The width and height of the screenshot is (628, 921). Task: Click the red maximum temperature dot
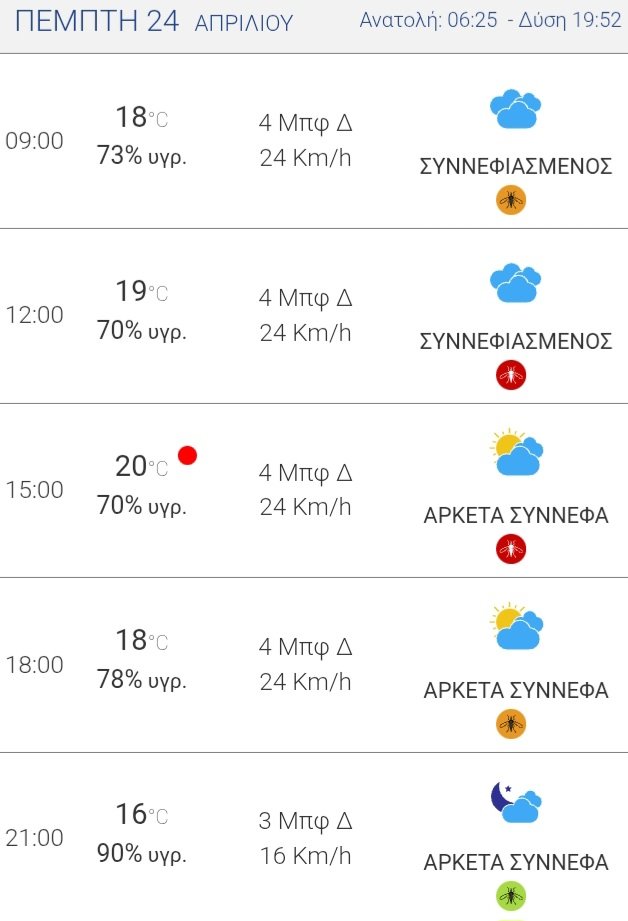[x=187, y=455]
